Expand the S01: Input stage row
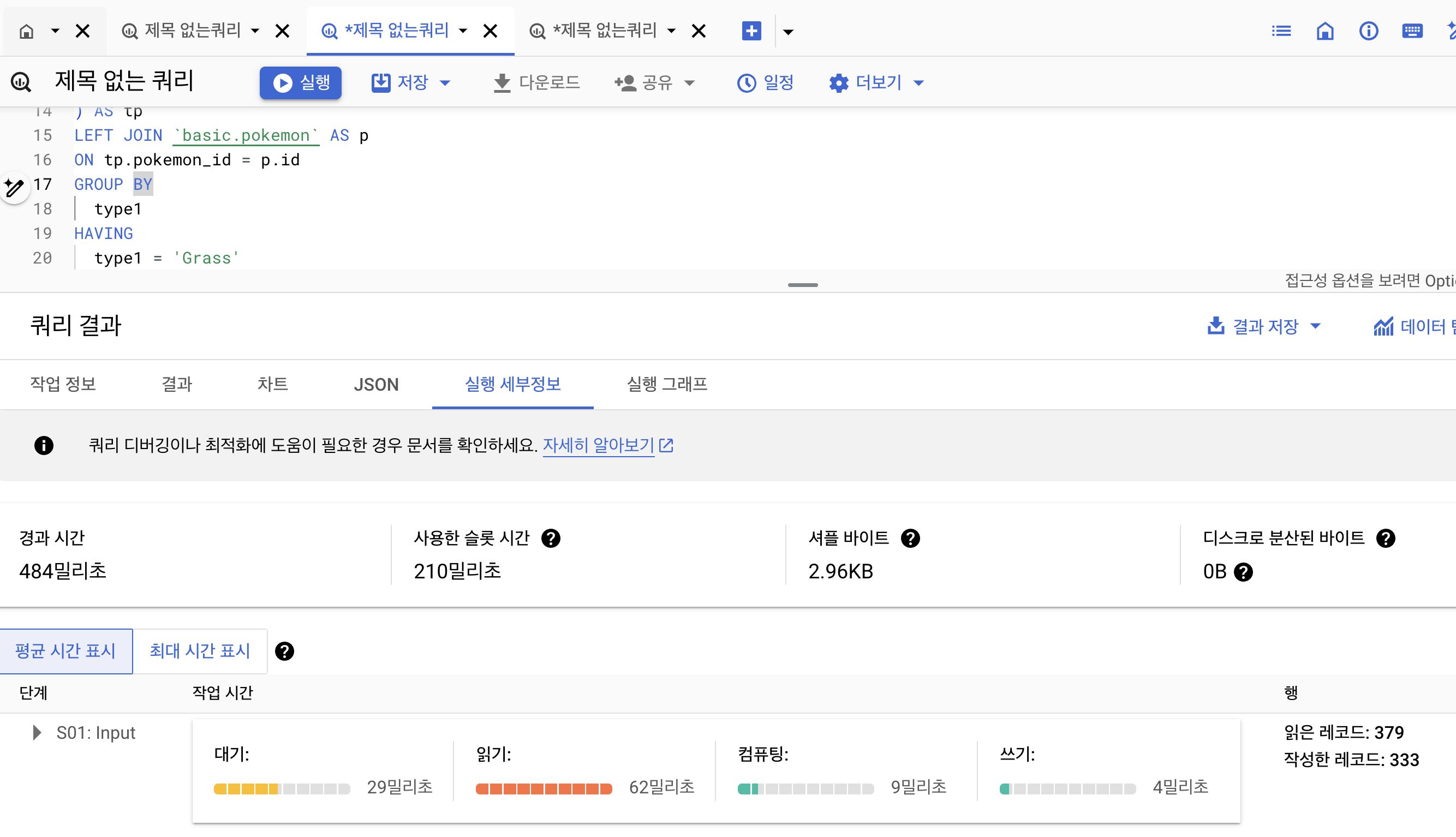The height and width of the screenshot is (837, 1456). 37,733
